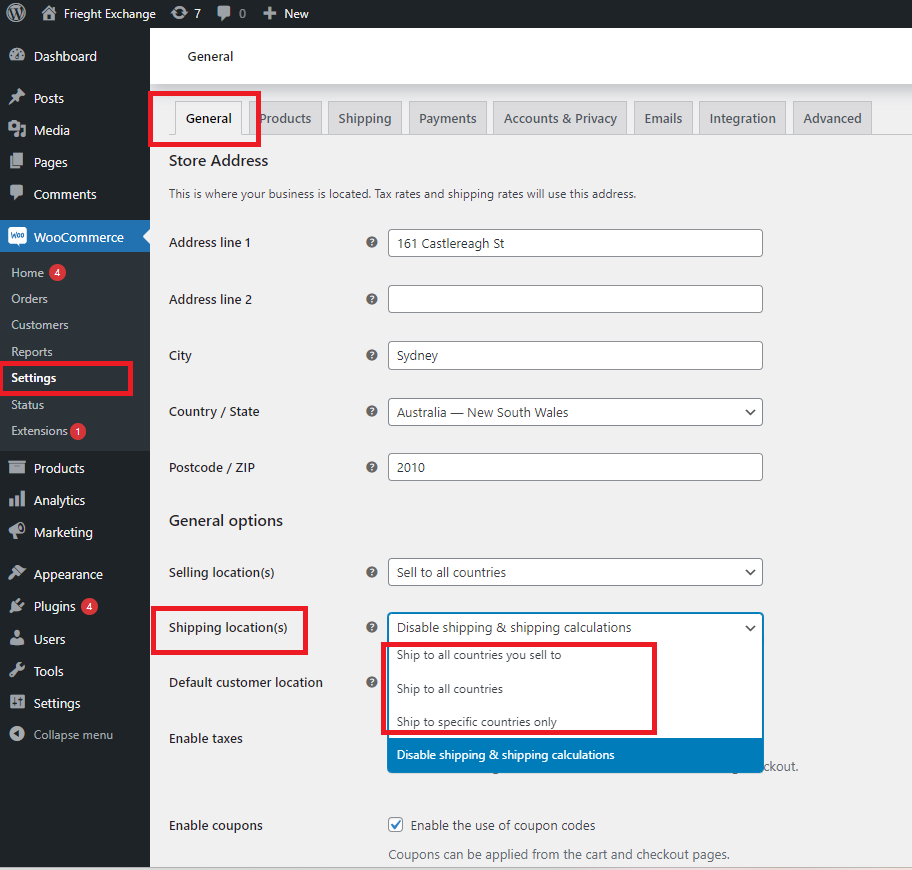Image resolution: width=912 pixels, height=870 pixels.
Task: Switch to the General tab
Action: tap(208, 118)
